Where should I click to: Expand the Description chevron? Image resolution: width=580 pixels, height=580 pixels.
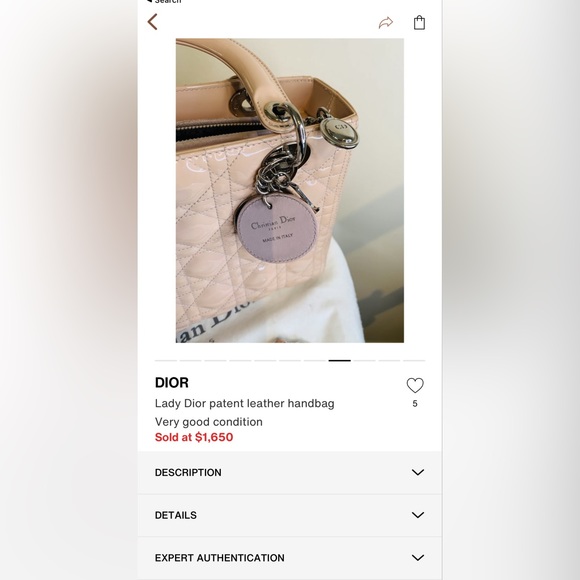pyautogui.click(x=418, y=472)
